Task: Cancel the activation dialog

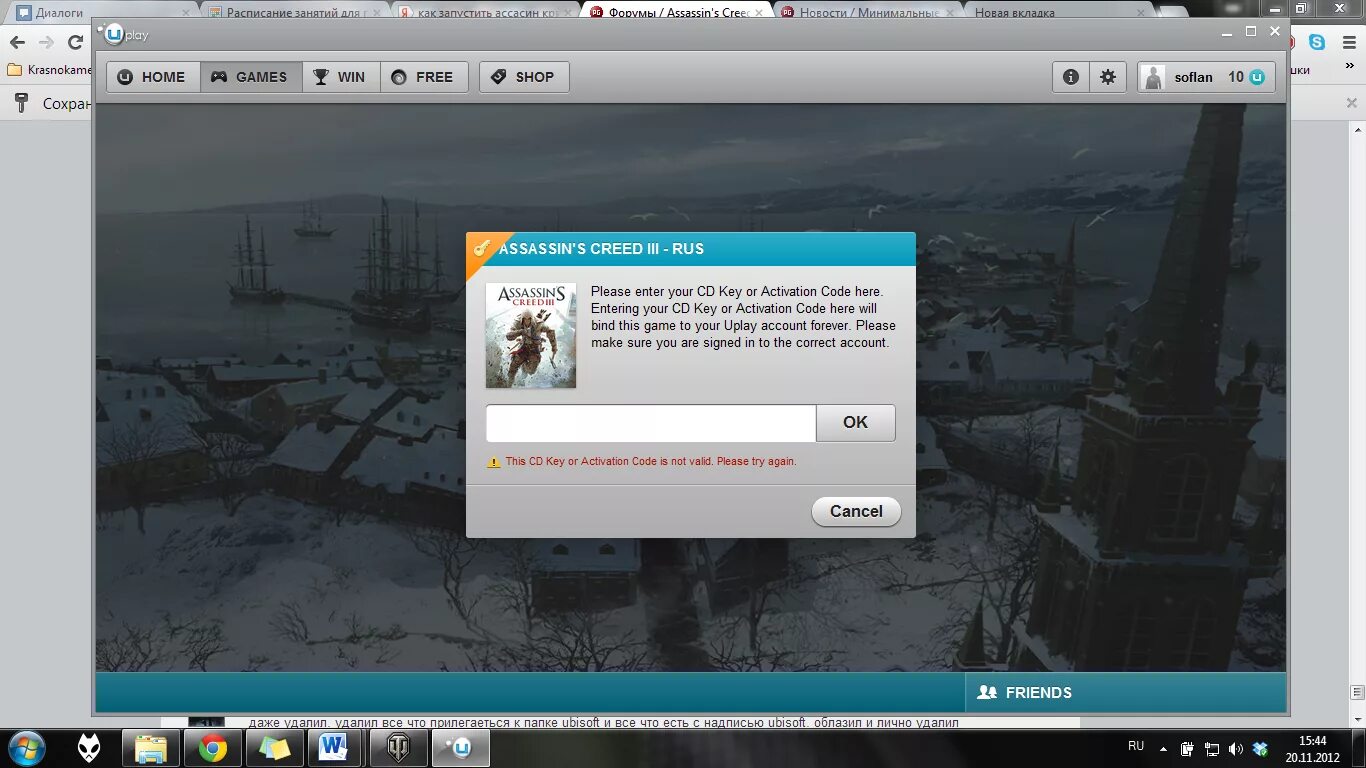Action: pyautogui.click(x=856, y=511)
